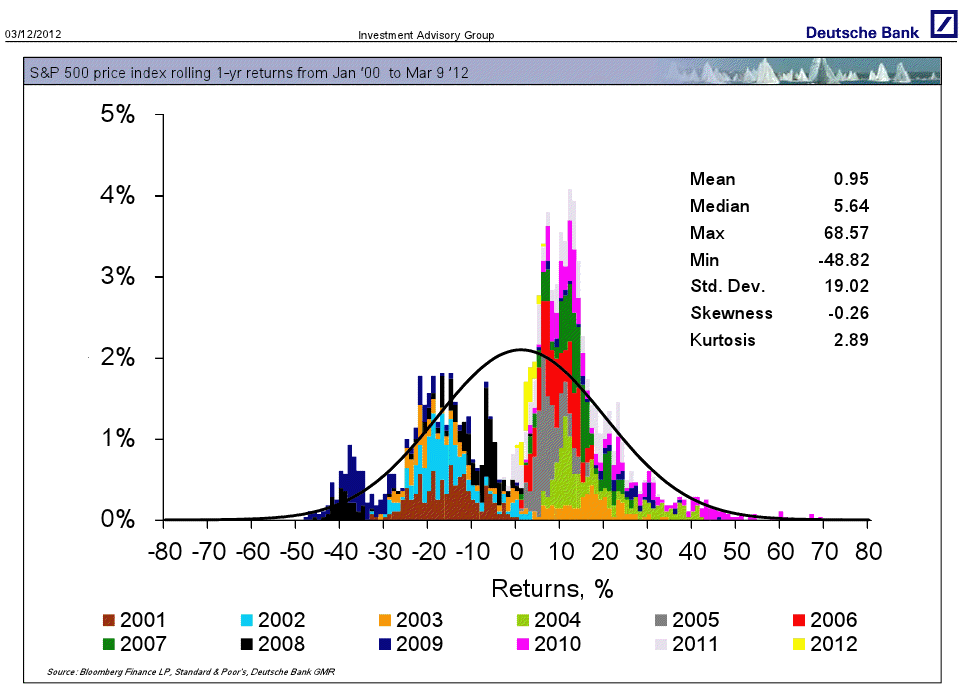Select the 2008 black legend swatch
The image size is (964, 695).
[x=247, y=644]
